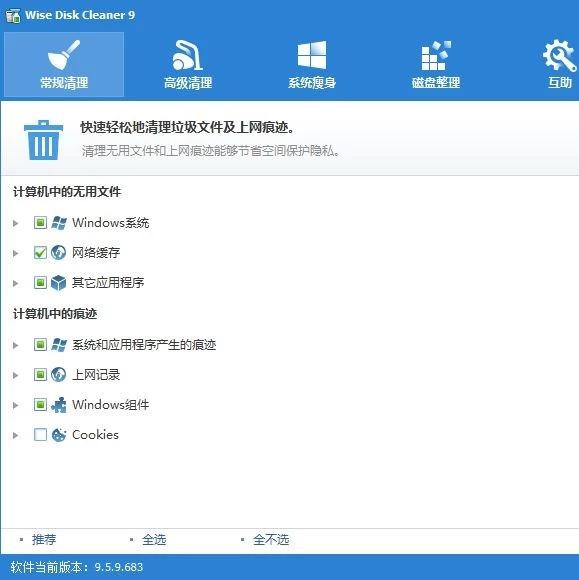Click the 全不选 select none link
Screen dimensions: 579x580
pyautogui.click(x=271, y=540)
